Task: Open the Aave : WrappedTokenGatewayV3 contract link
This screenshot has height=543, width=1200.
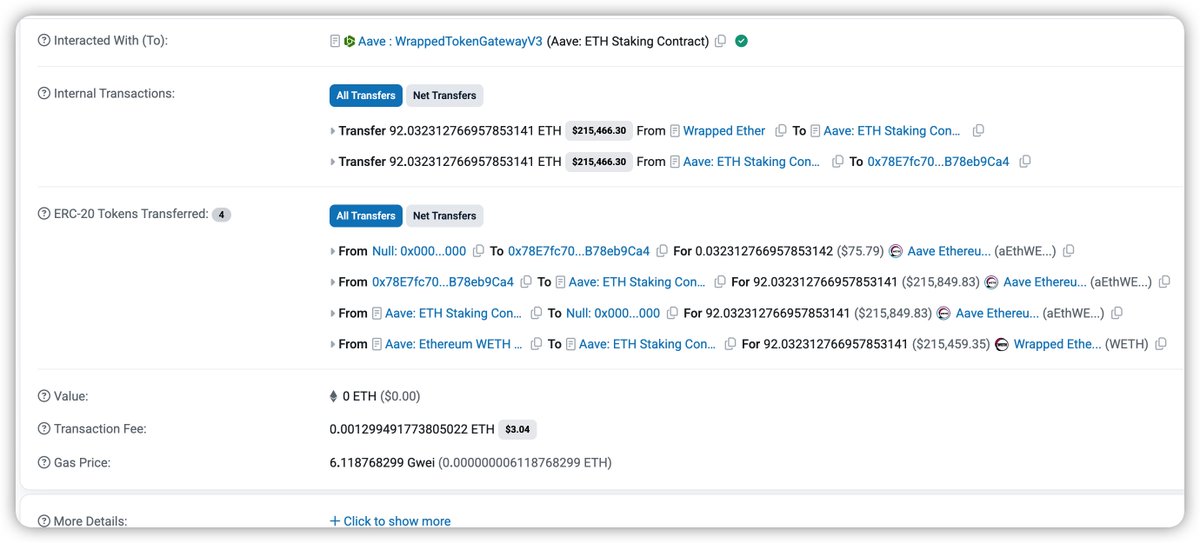Action: coord(450,42)
